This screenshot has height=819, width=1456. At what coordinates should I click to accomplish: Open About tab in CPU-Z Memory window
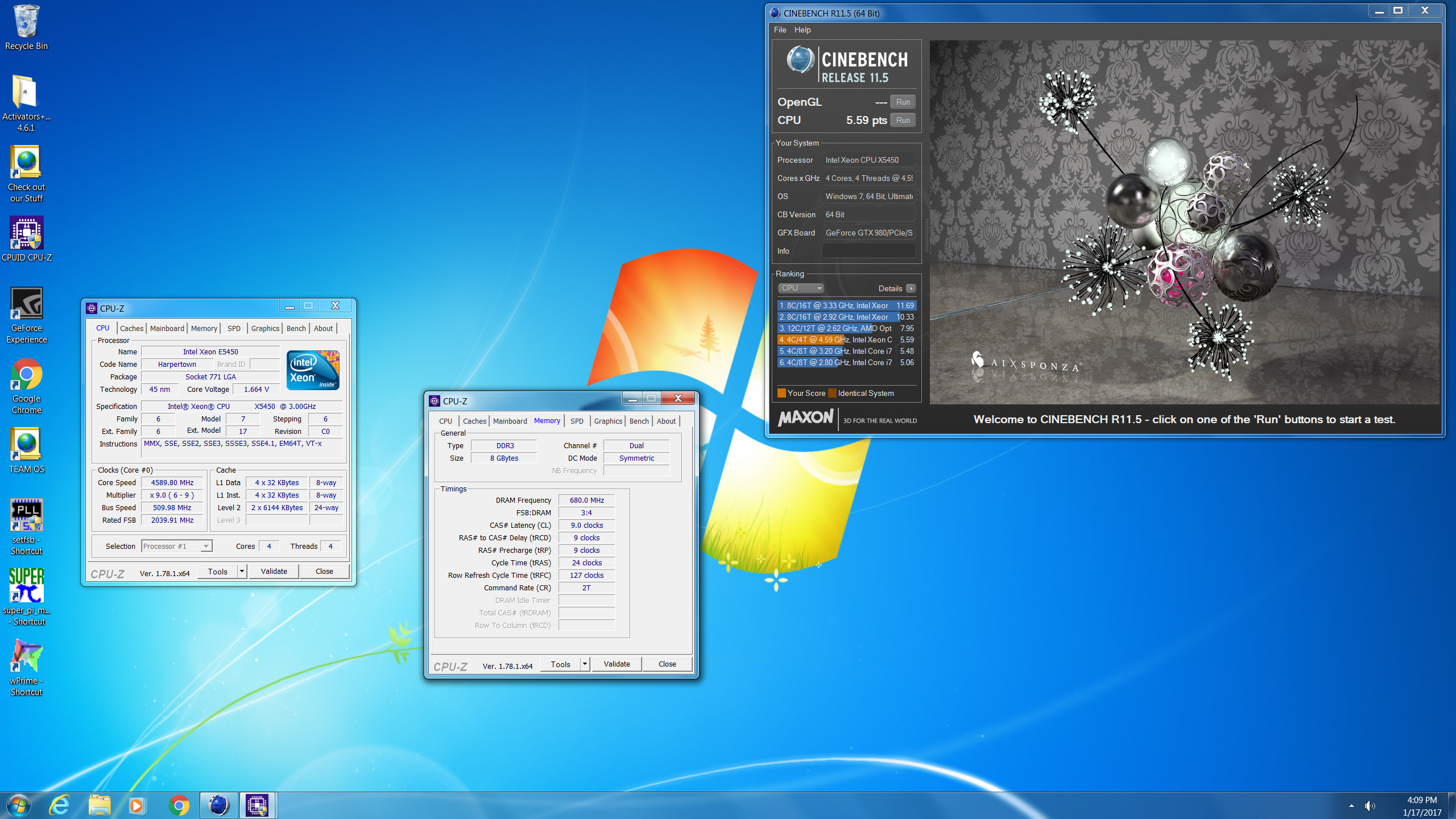point(666,421)
